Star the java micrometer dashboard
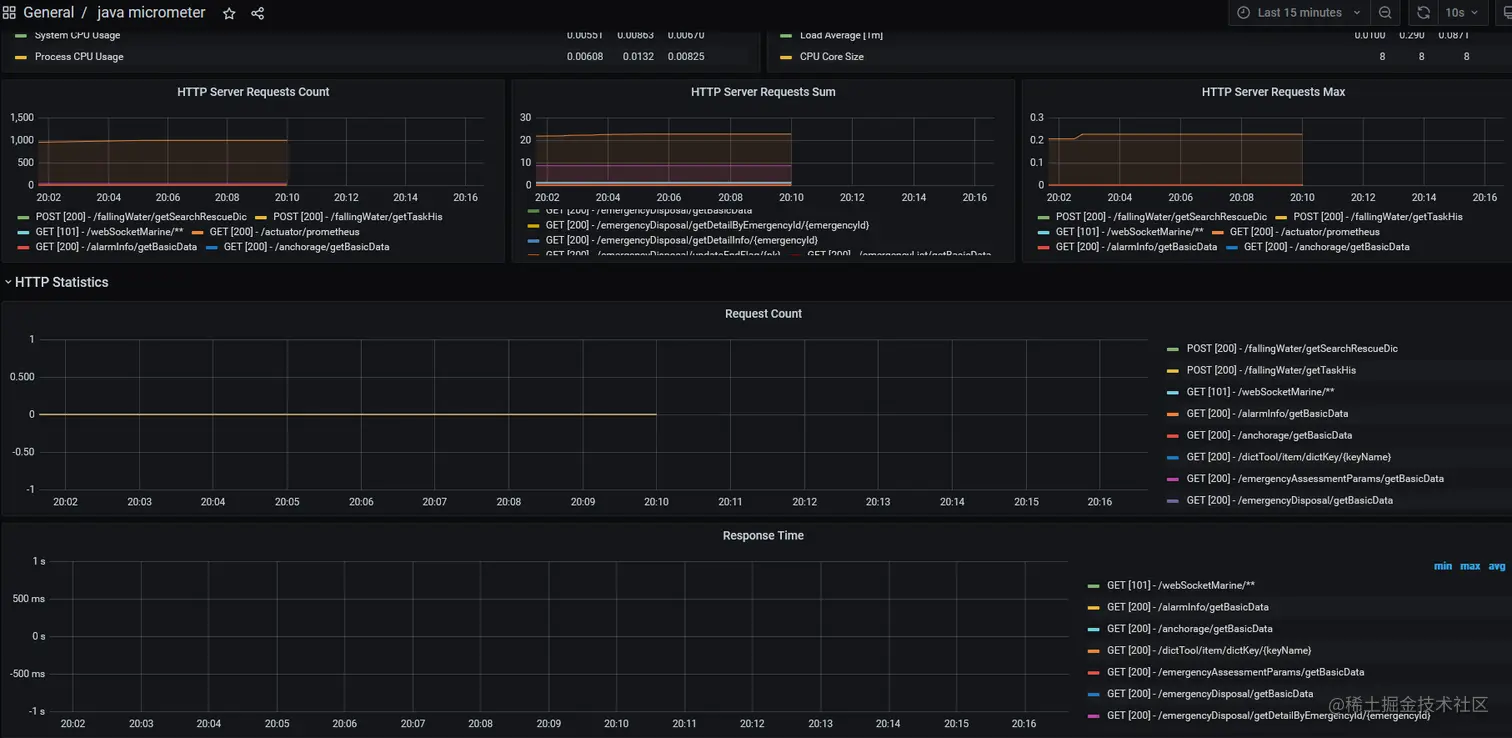Viewport: 1512px width, 738px height. click(229, 13)
